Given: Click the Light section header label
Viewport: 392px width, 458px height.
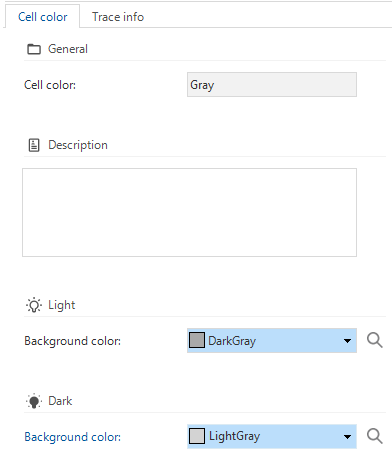Looking at the screenshot, I should 62,305.
